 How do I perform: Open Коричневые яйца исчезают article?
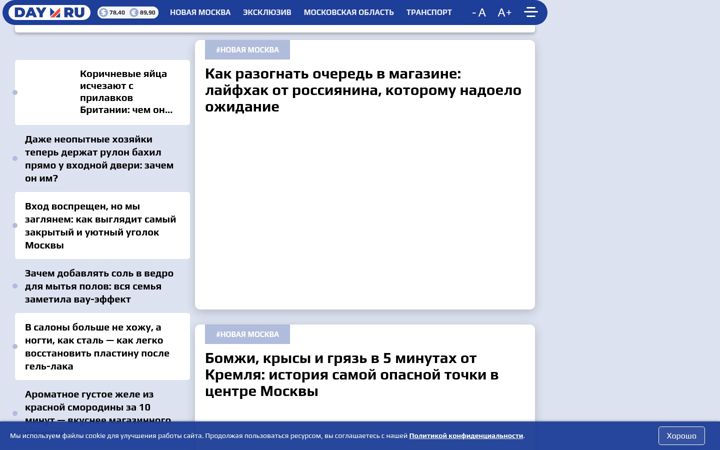(x=126, y=92)
